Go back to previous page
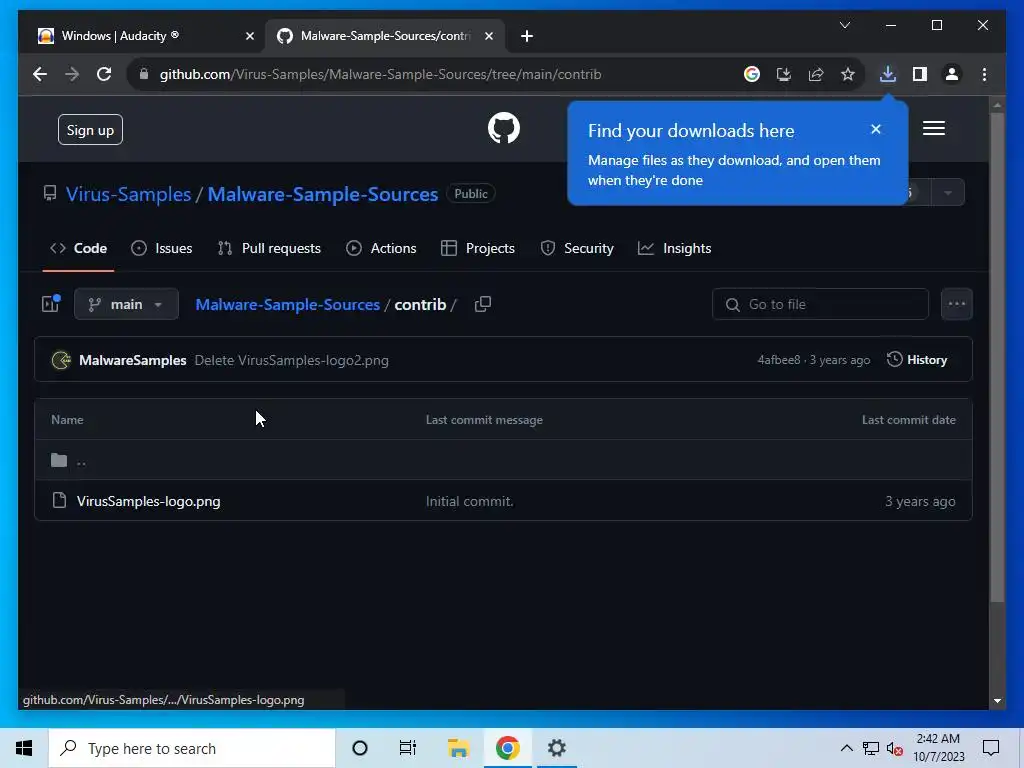Image resolution: width=1024 pixels, height=768 pixels. [40, 74]
